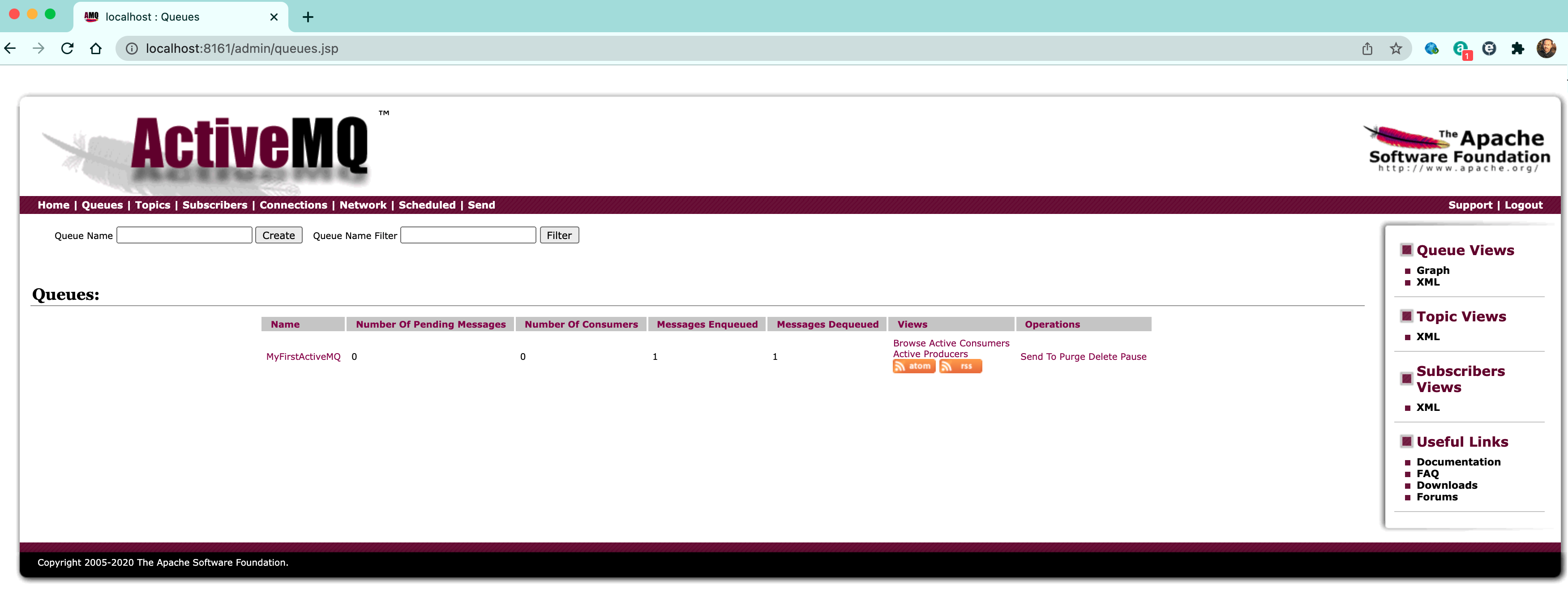Click the Queue Name input field

pos(184,235)
